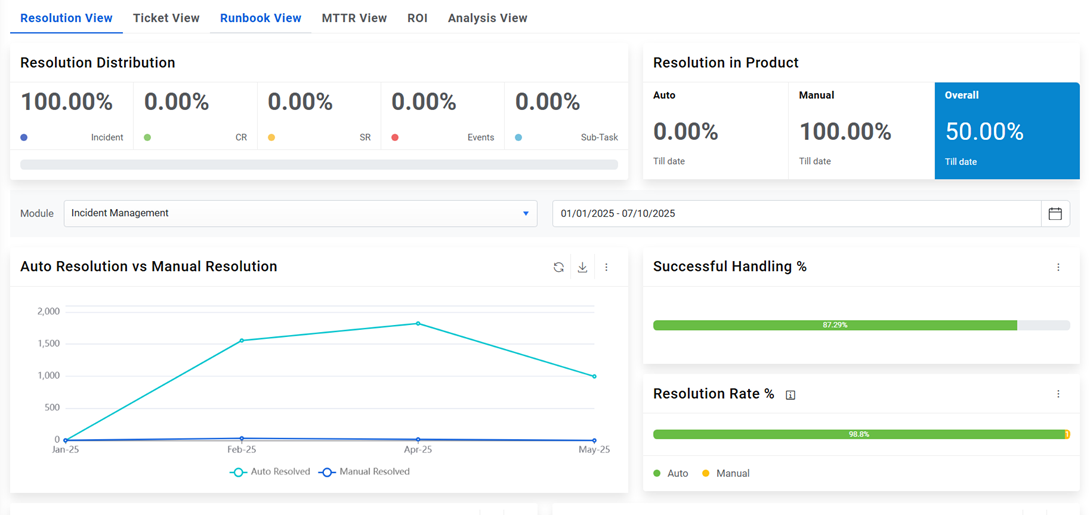The width and height of the screenshot is (1090, 515).
Task: Open the Incident Management module selector
Action: pyautogui.click(x=290, y=213)
